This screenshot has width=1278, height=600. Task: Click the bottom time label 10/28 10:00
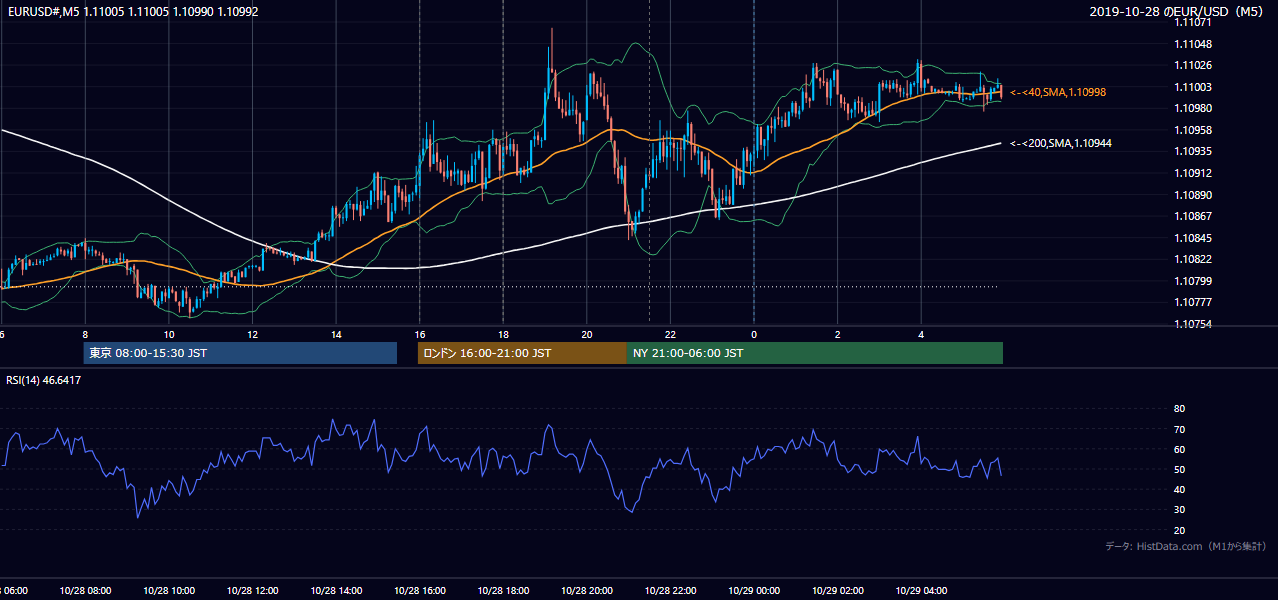point(168,591)
